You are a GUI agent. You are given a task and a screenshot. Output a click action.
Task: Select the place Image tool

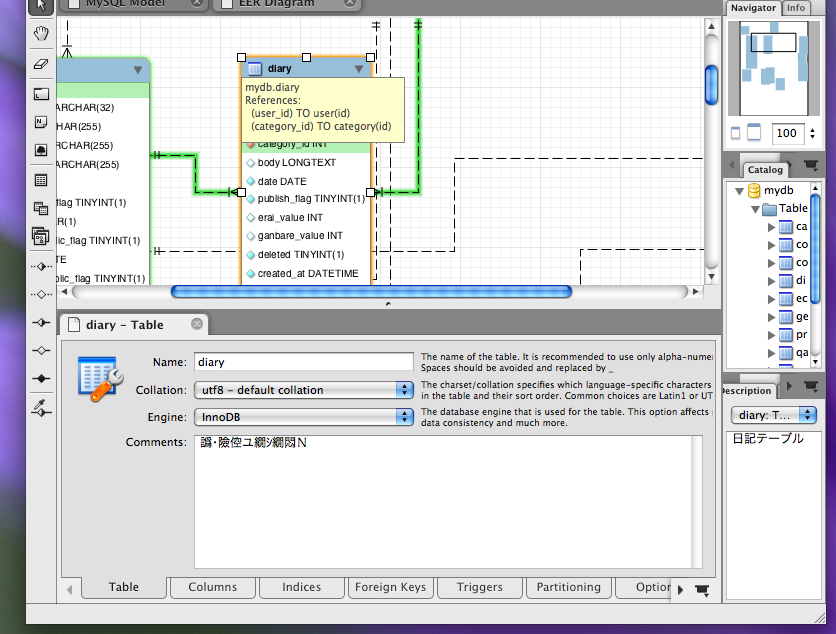pos(40,150)
